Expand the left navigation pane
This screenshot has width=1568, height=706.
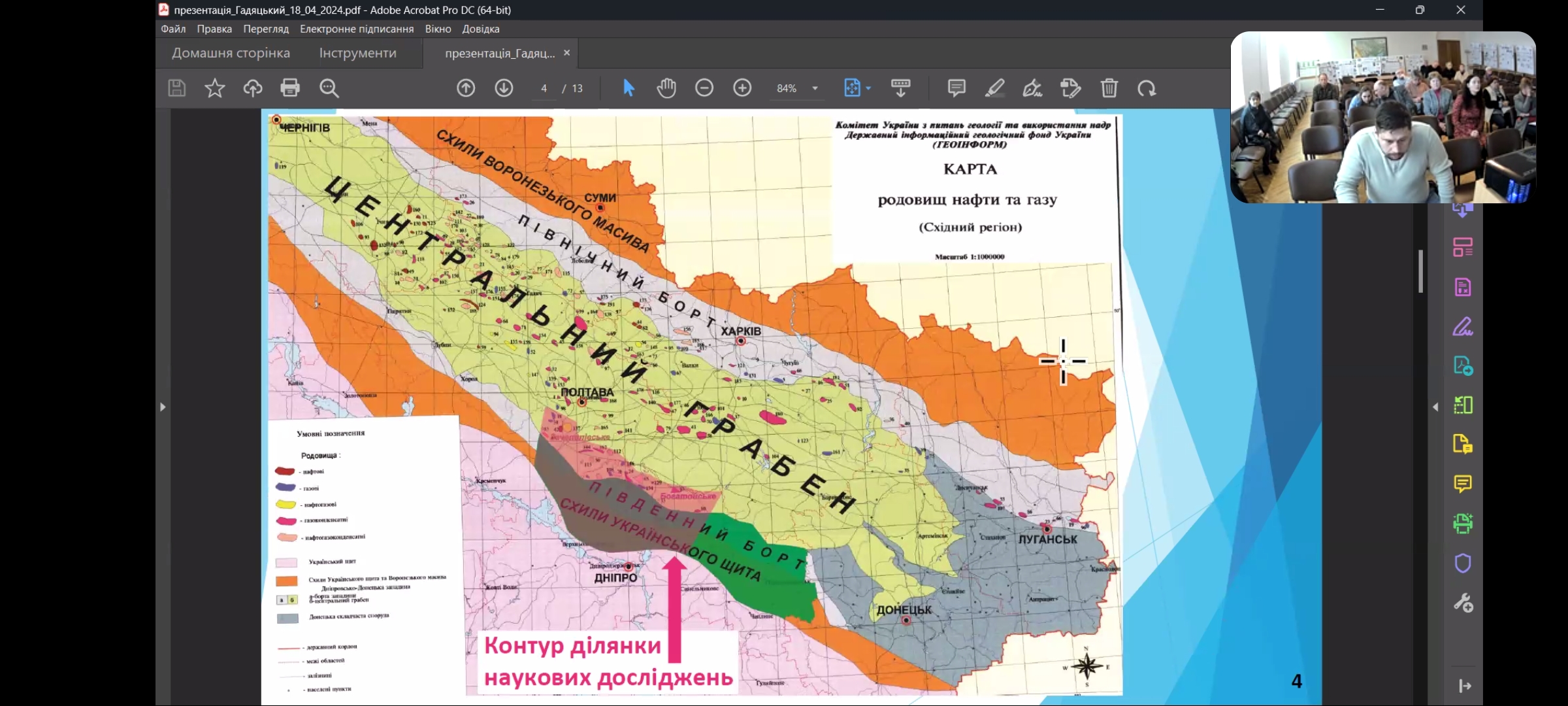[x=163, y=407]
